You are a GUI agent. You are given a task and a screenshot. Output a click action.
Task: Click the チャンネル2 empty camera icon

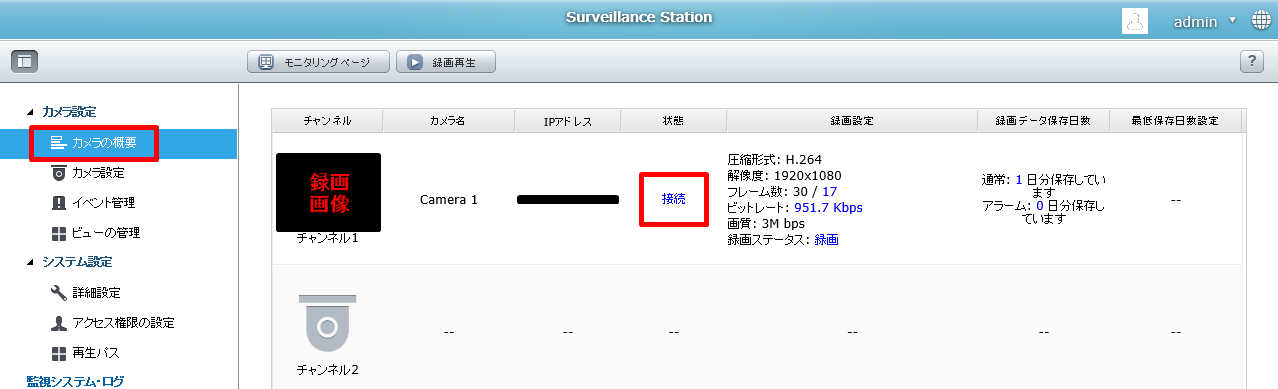pos(327,323)
